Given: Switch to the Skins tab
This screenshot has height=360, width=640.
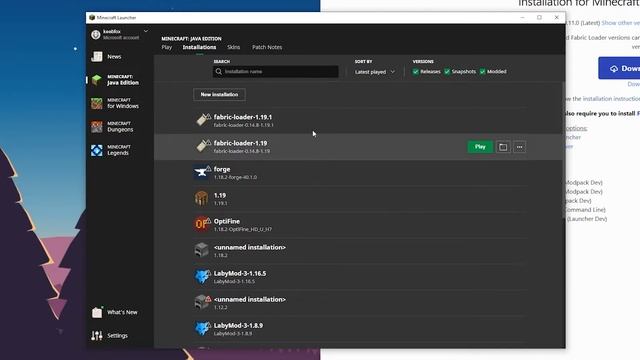Looking at the screenshot, I should [x=233, y=47].
